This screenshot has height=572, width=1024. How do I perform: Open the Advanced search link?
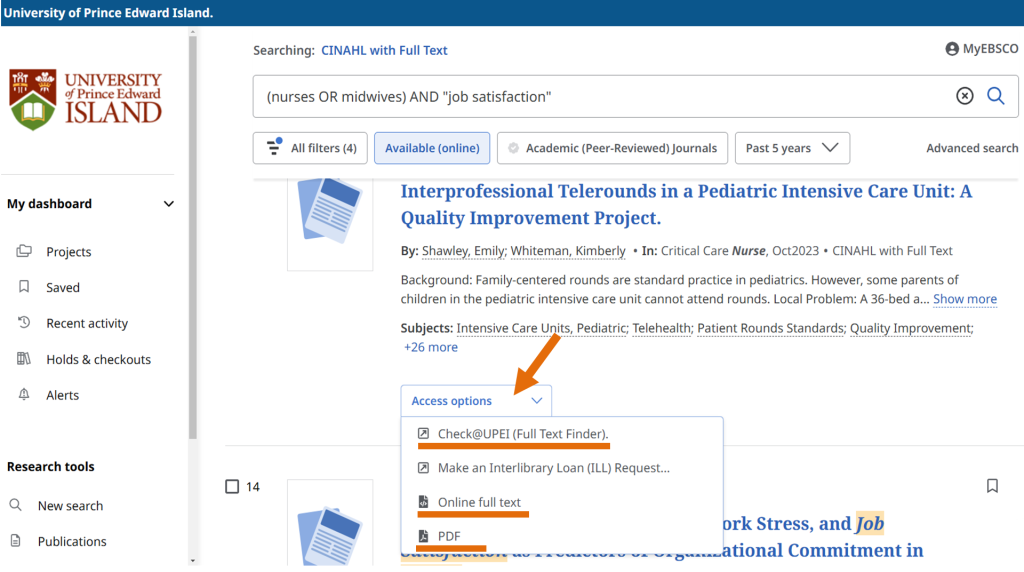coord(972,148)
